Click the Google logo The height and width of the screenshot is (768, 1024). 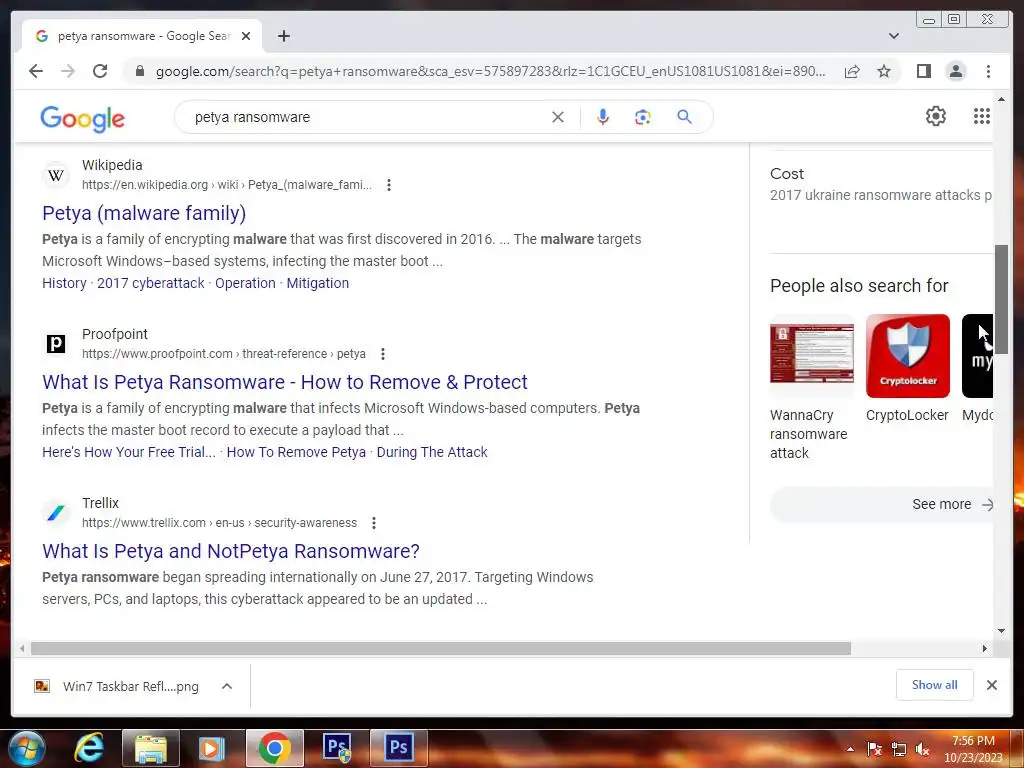[82, 118]
